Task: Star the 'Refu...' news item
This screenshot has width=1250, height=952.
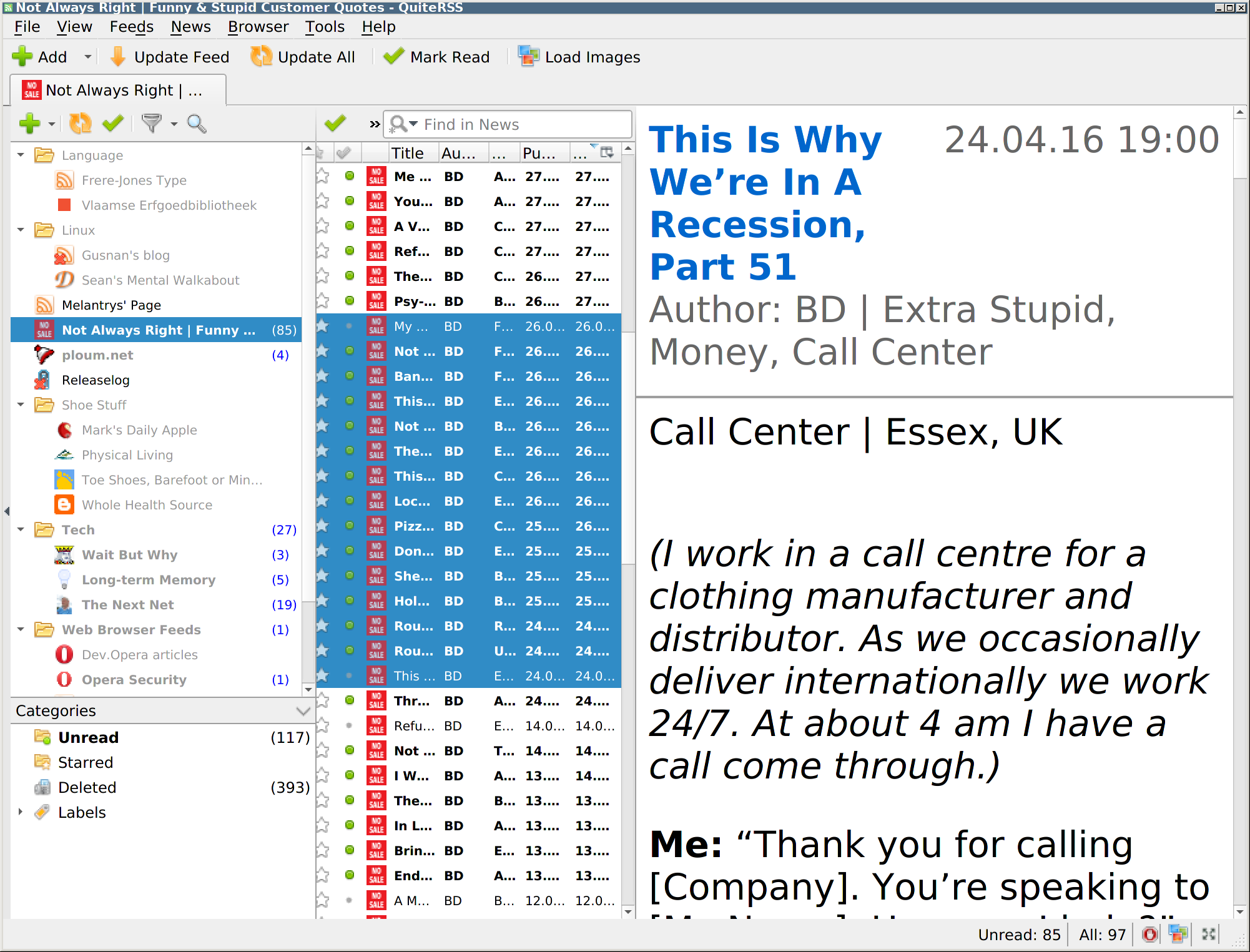Action: [x=323, y=725]
